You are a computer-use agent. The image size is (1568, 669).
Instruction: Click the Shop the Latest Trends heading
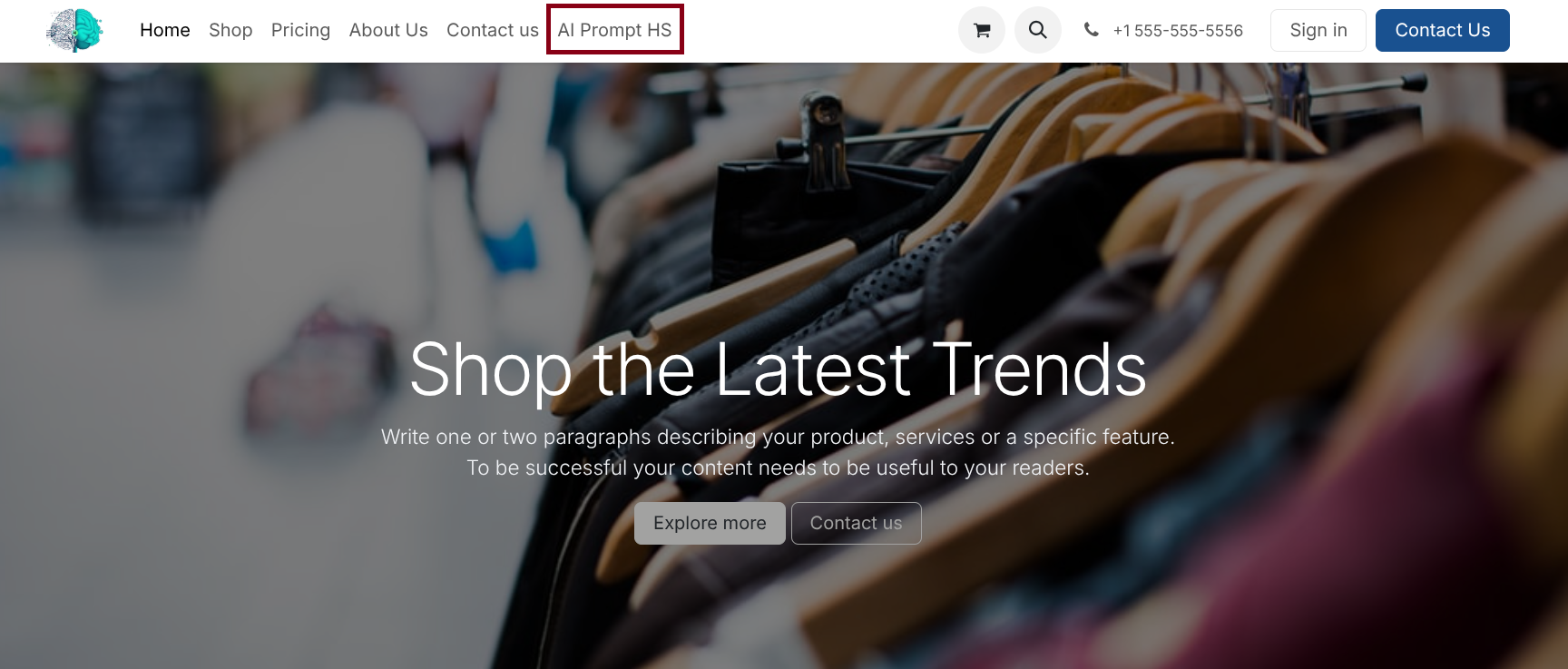[x=779, y=369]
